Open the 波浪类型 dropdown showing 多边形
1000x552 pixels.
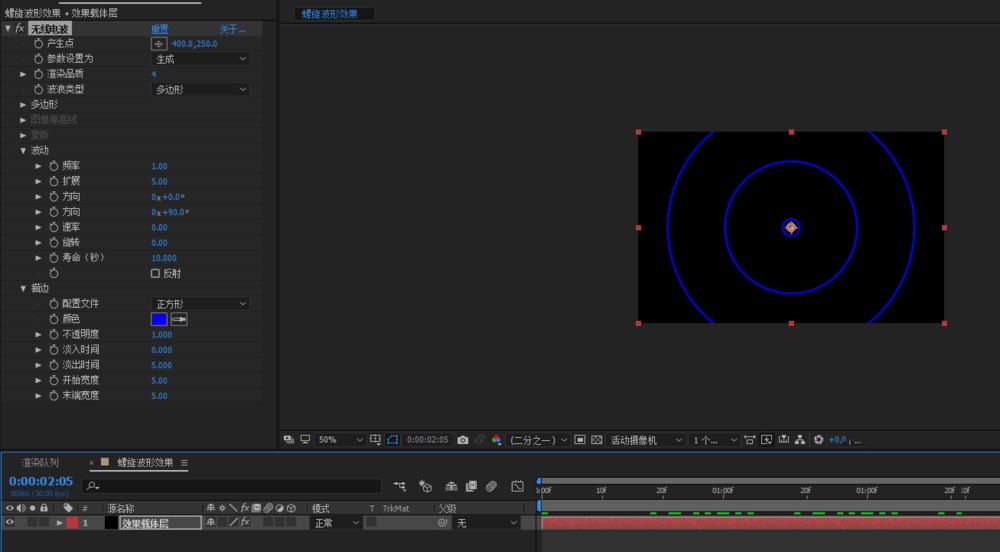tap(200, 89)
